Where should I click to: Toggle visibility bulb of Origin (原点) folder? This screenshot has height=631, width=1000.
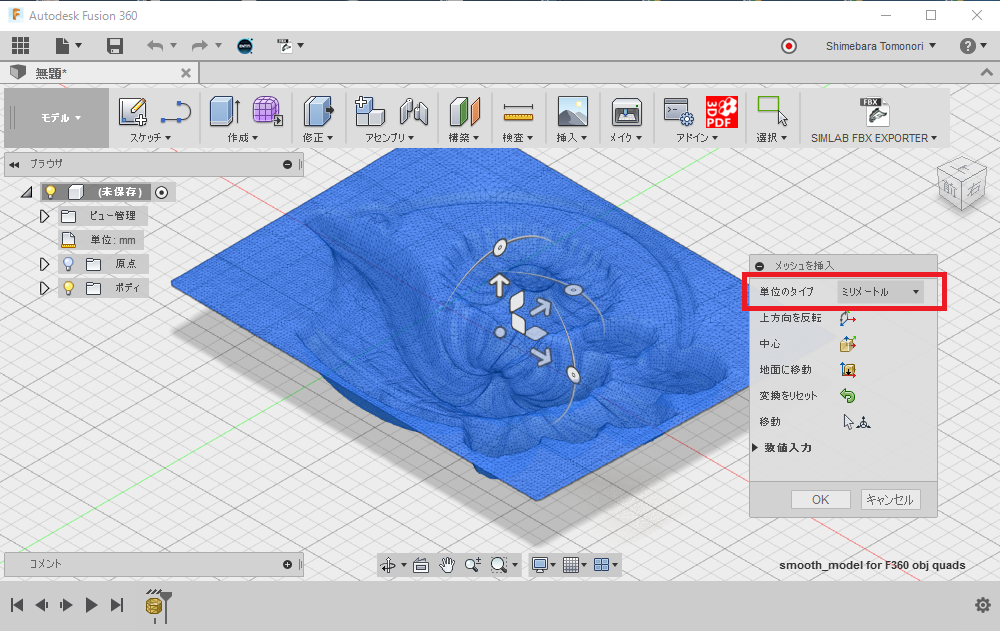69,264
